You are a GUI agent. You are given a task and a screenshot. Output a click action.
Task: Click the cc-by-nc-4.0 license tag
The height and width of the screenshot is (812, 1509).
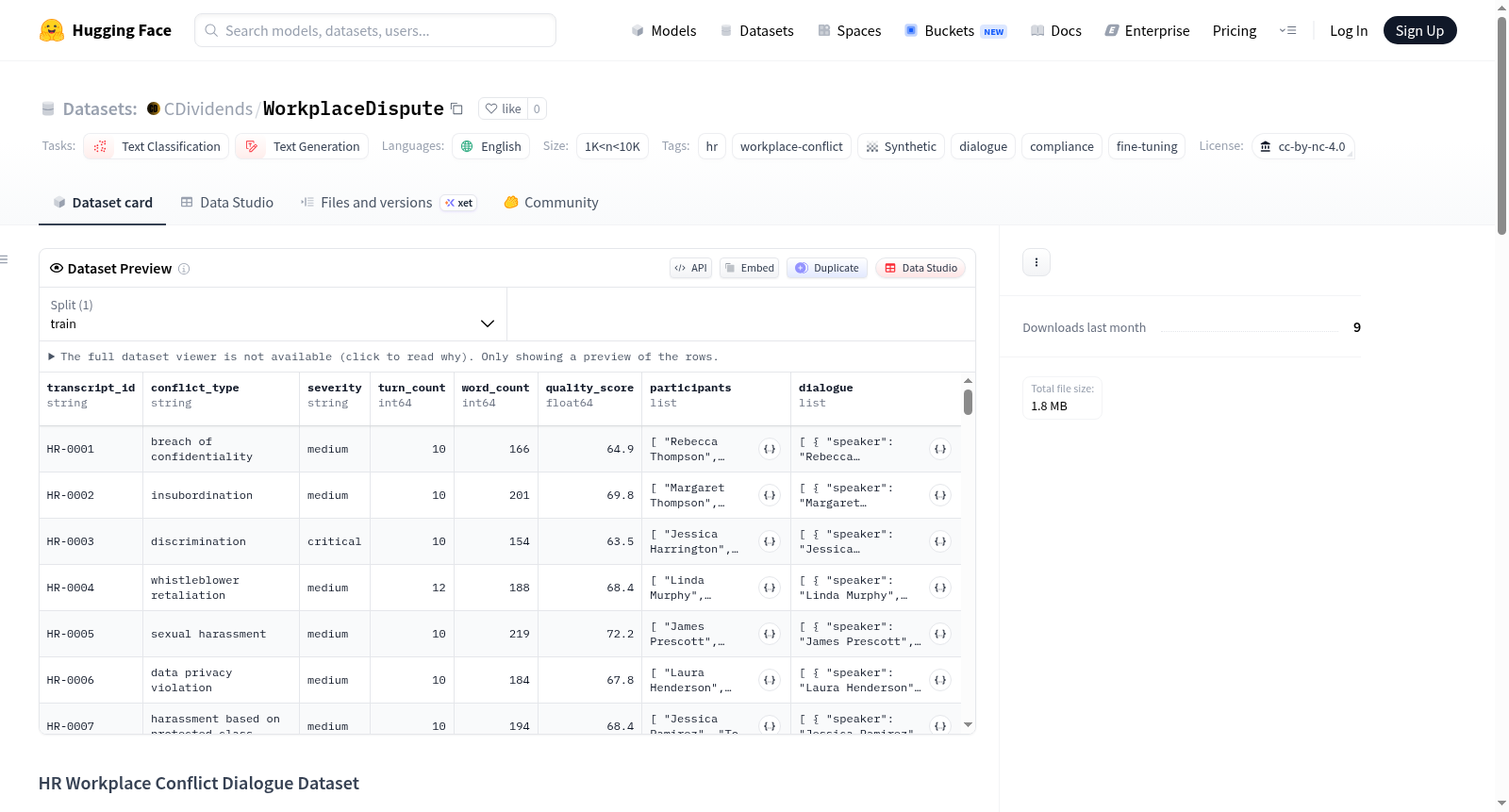1303,146
